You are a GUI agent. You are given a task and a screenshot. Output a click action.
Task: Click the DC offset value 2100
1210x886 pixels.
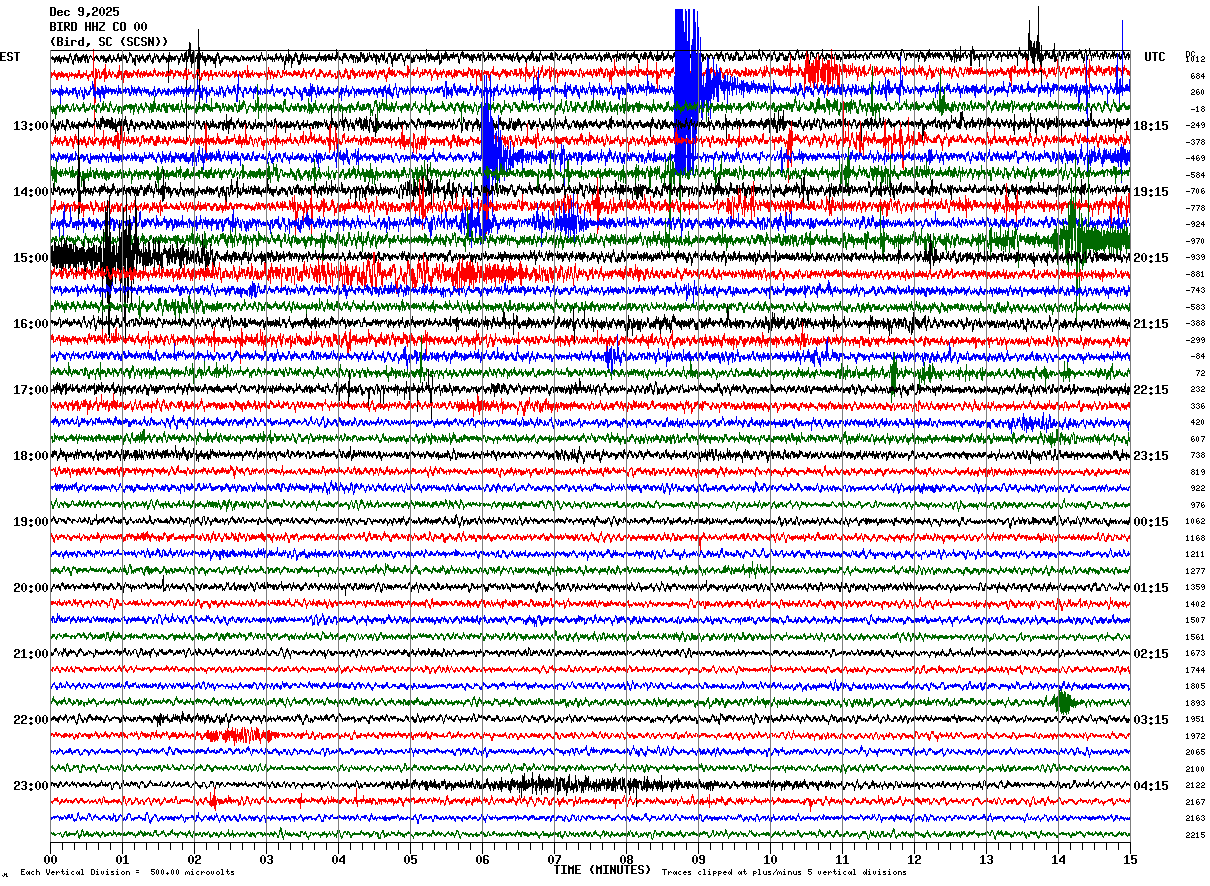point(1195,769)
